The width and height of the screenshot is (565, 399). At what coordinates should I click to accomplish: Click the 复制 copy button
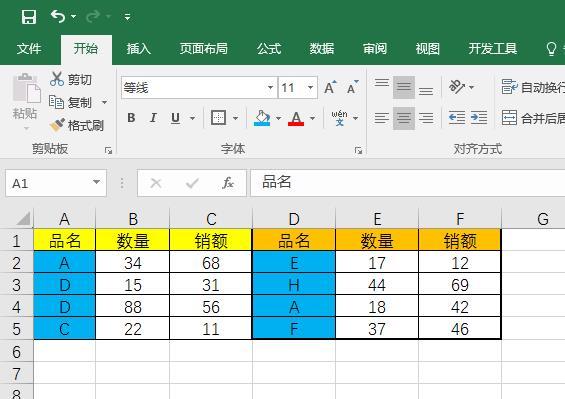point(71,102)
